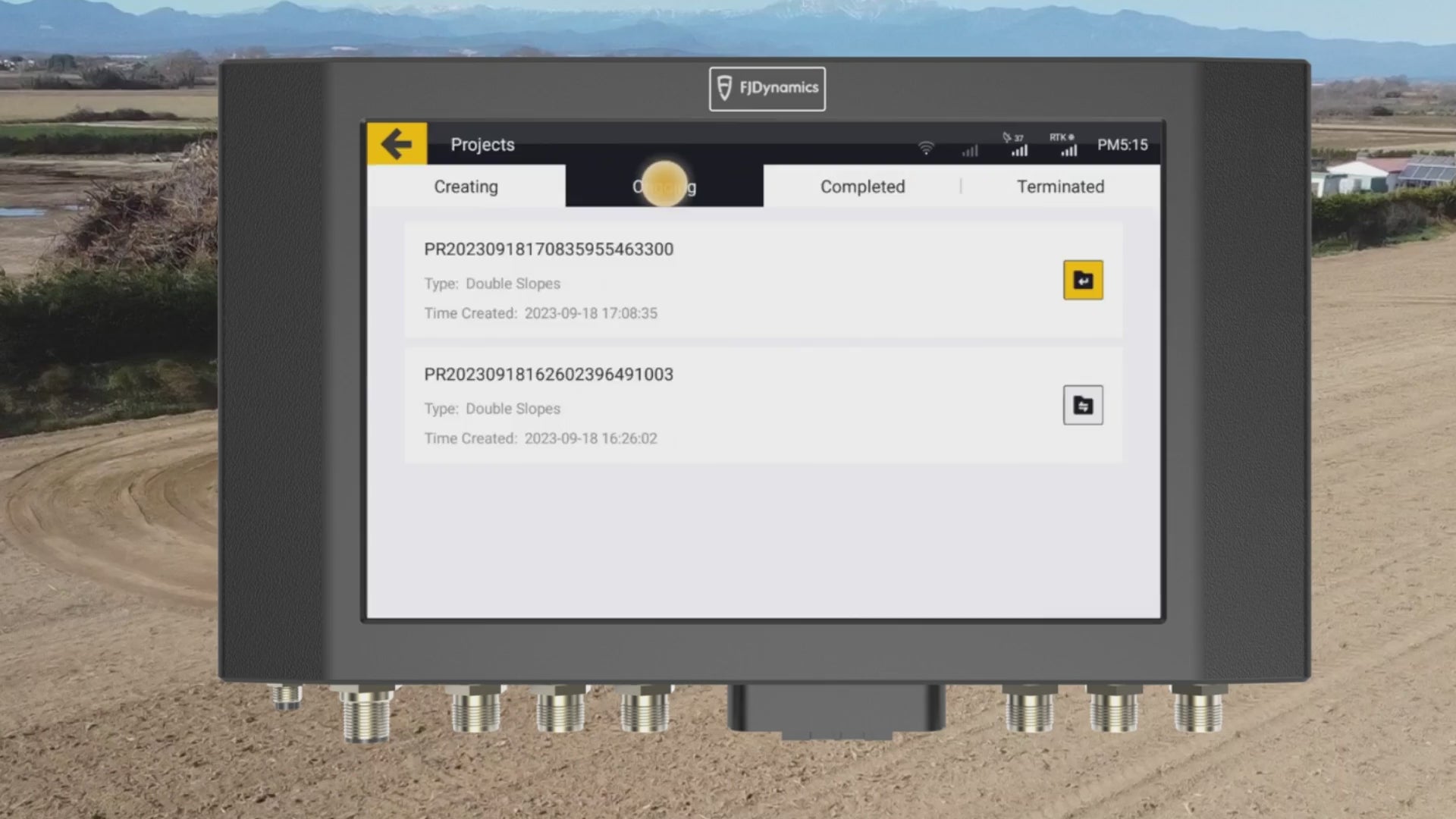The height and width of the screenshot is (819, 1456).
Task: Go to the Terminated tab
Action: pyautogui.click(x=1060, y=187)
